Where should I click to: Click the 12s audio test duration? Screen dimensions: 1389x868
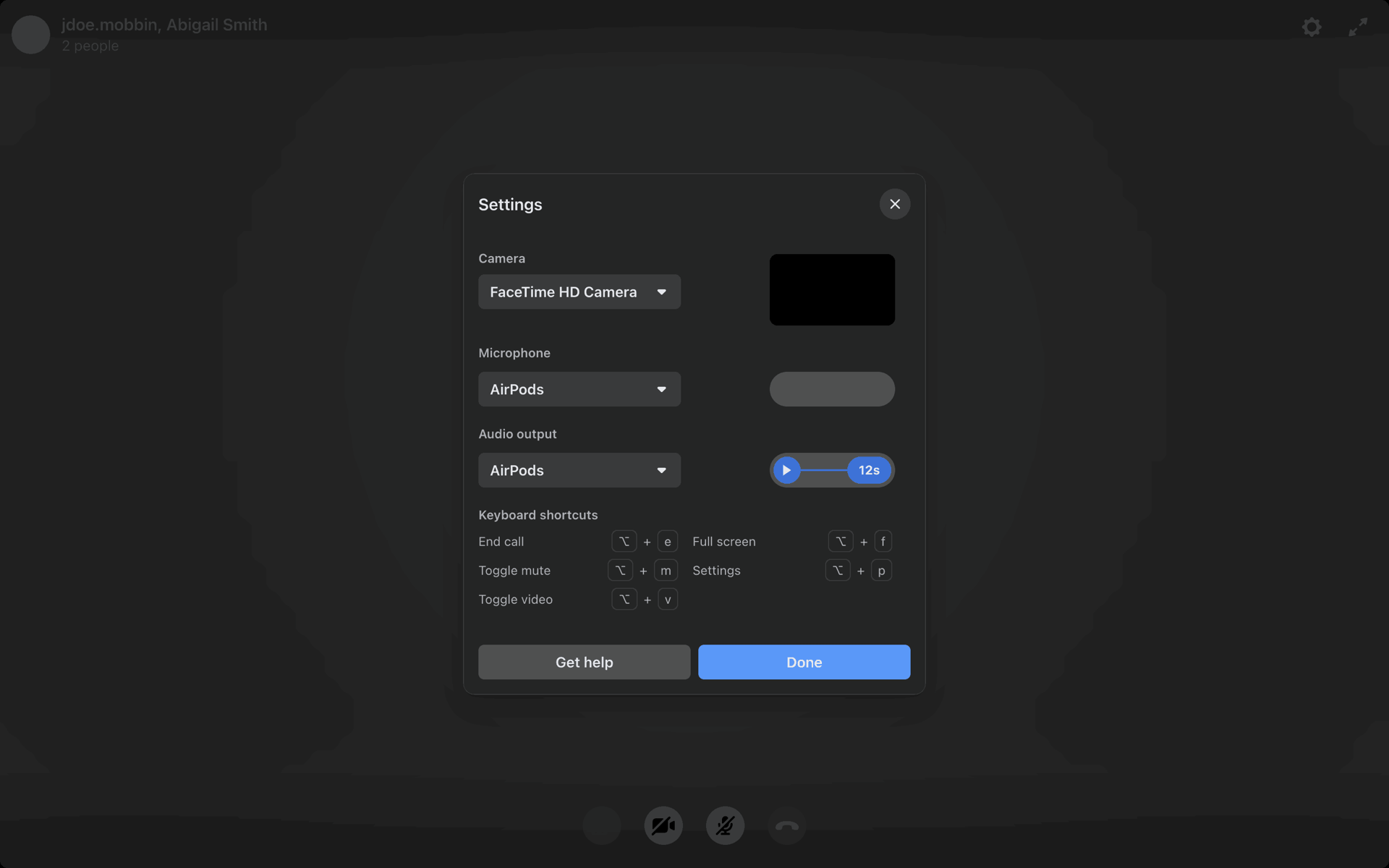869,470
